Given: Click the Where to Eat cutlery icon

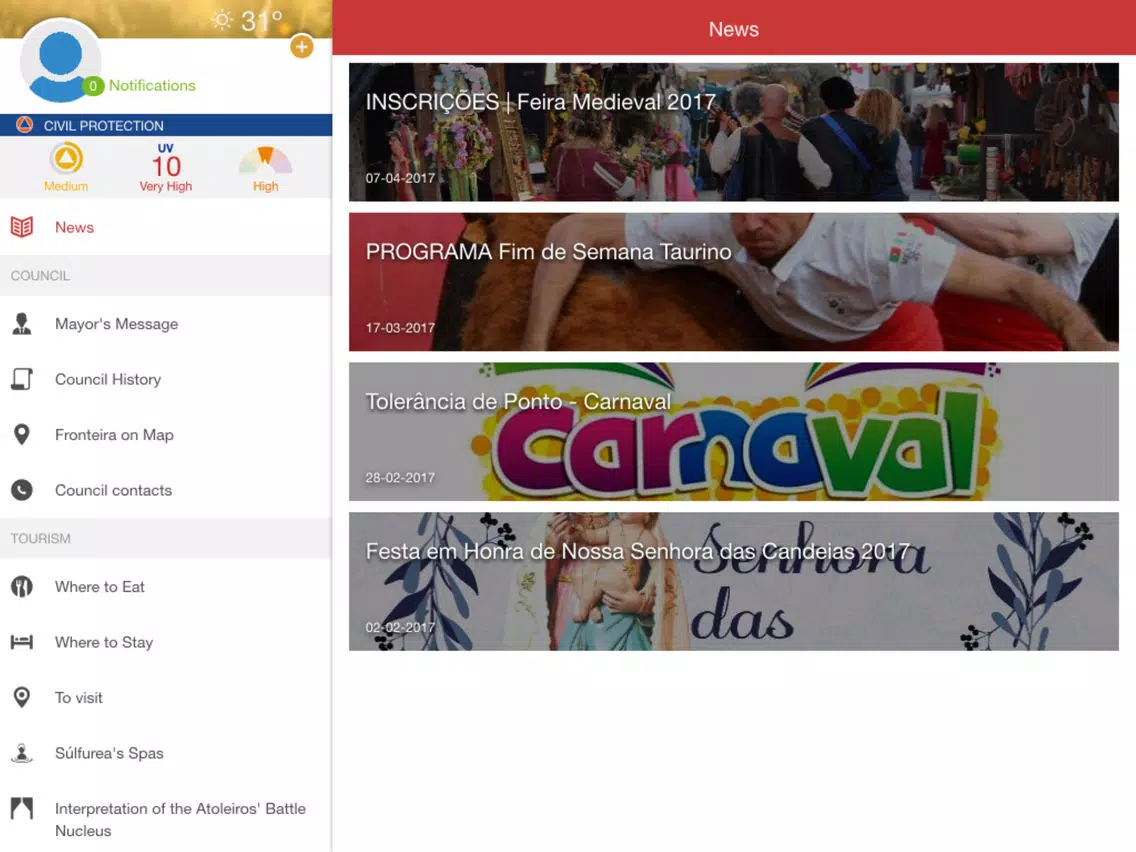Looking at the screenshot, I should point(22,587).
